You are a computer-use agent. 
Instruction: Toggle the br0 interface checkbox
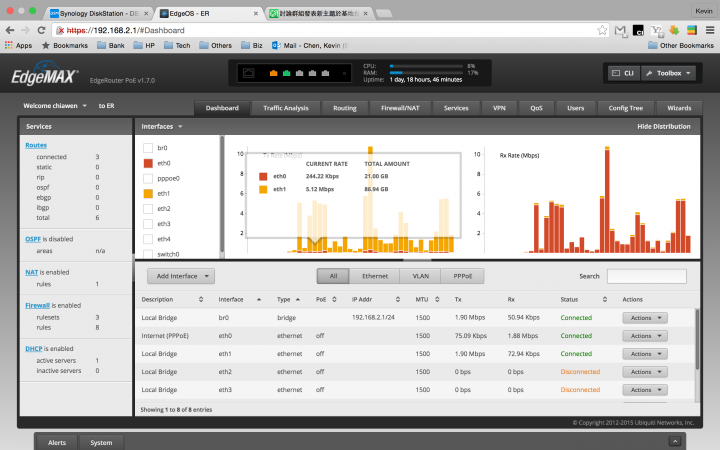148,148
